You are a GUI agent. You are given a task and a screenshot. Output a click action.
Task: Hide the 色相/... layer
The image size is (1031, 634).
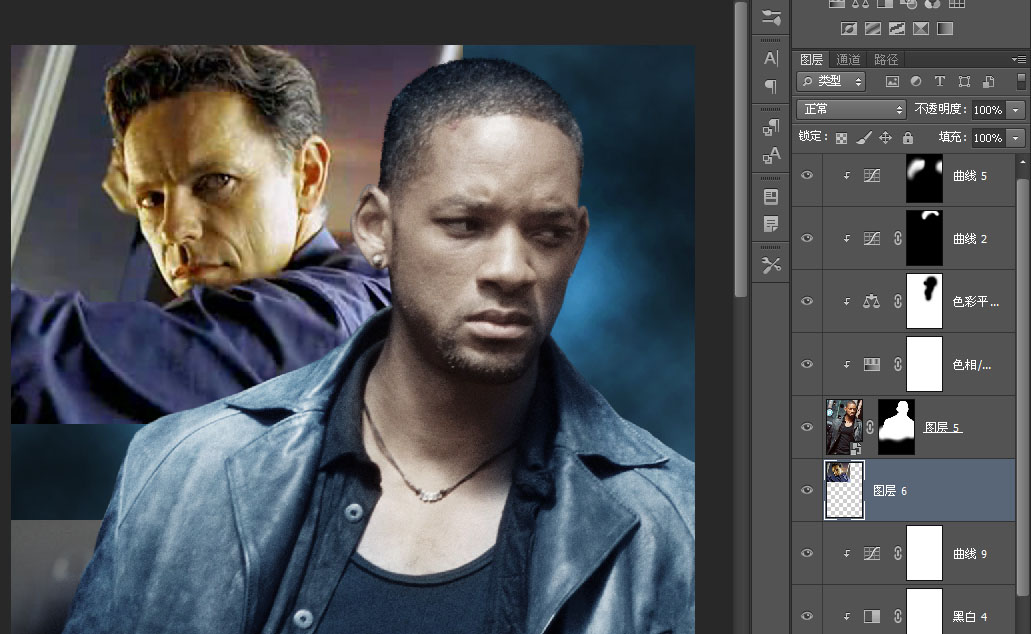[807, 364]
